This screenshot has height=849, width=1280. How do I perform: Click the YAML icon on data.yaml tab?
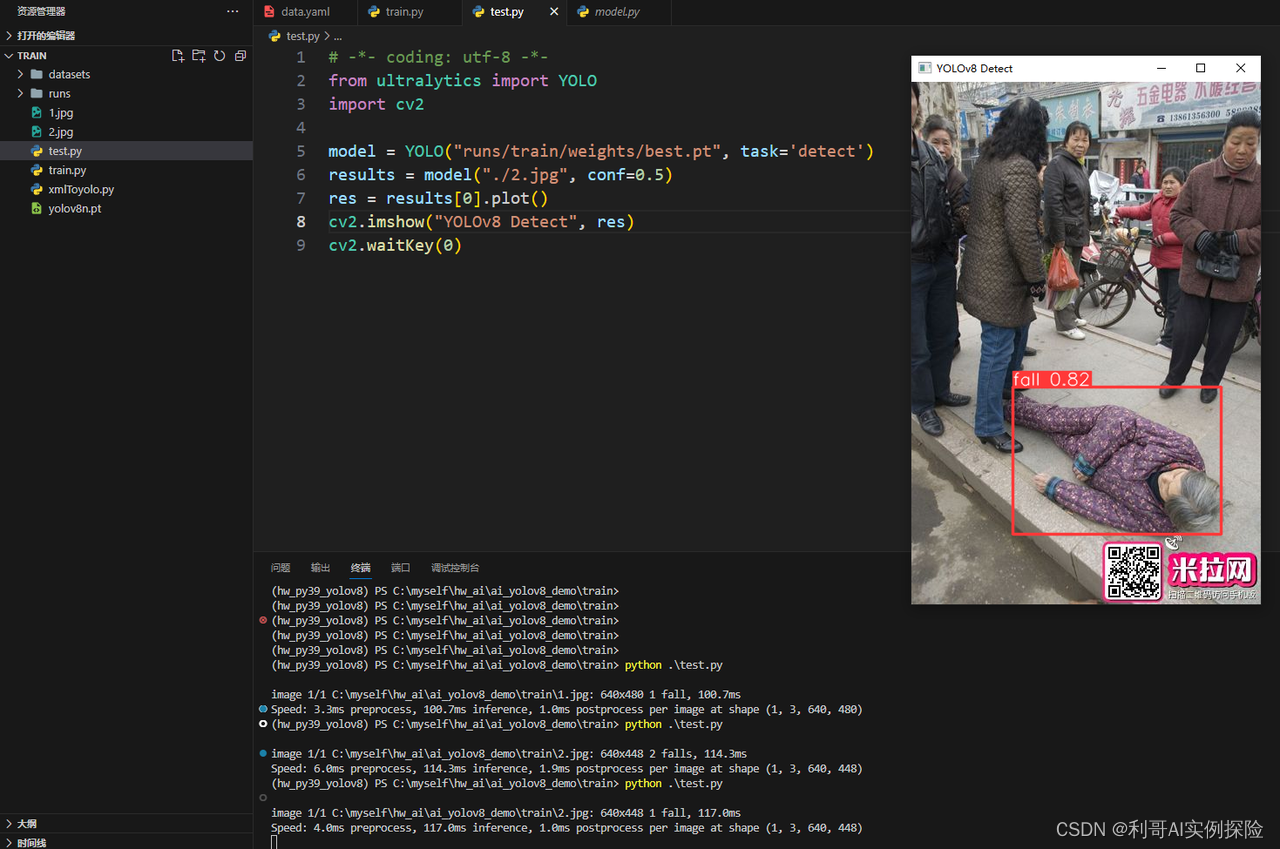pyautogui.click(x=270, y=12)
